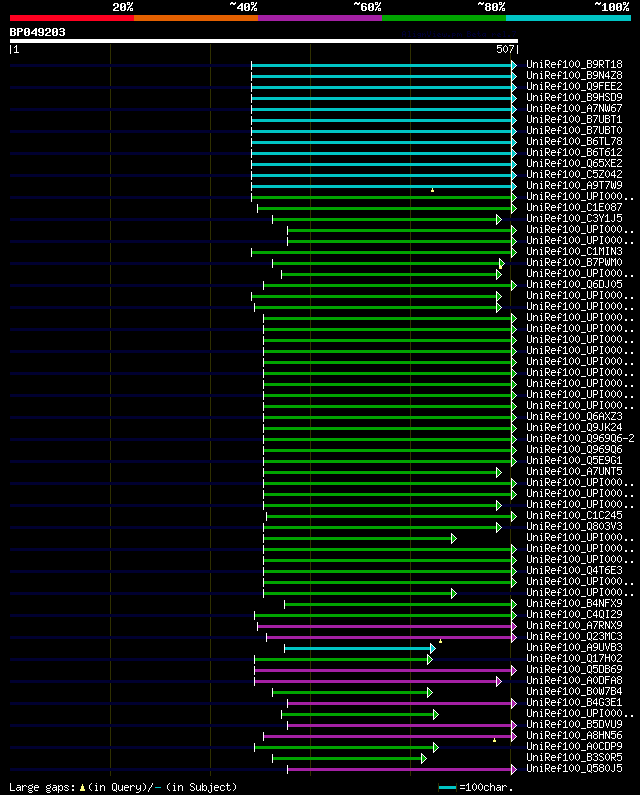Select the UniRef100_B7PWM0 label
This screenshot has height=795, width=640.
[574, 263]
